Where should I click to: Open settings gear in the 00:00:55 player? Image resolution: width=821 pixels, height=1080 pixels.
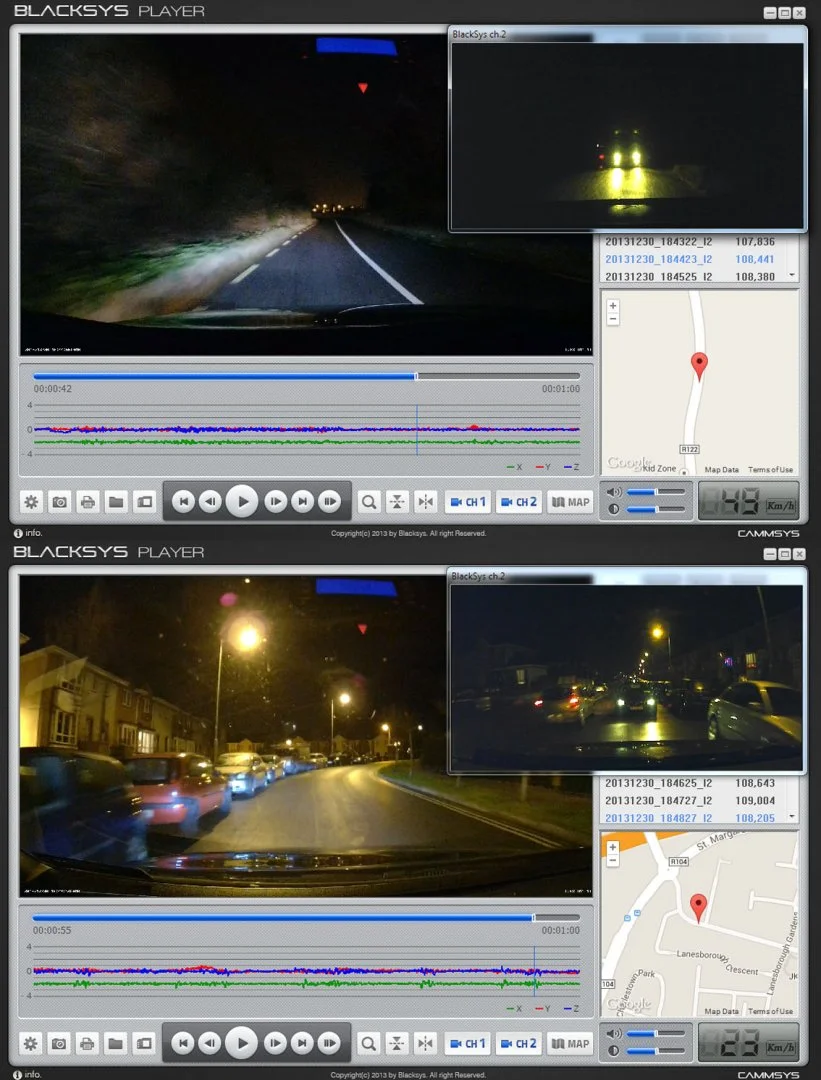[x=31, y=1043]
